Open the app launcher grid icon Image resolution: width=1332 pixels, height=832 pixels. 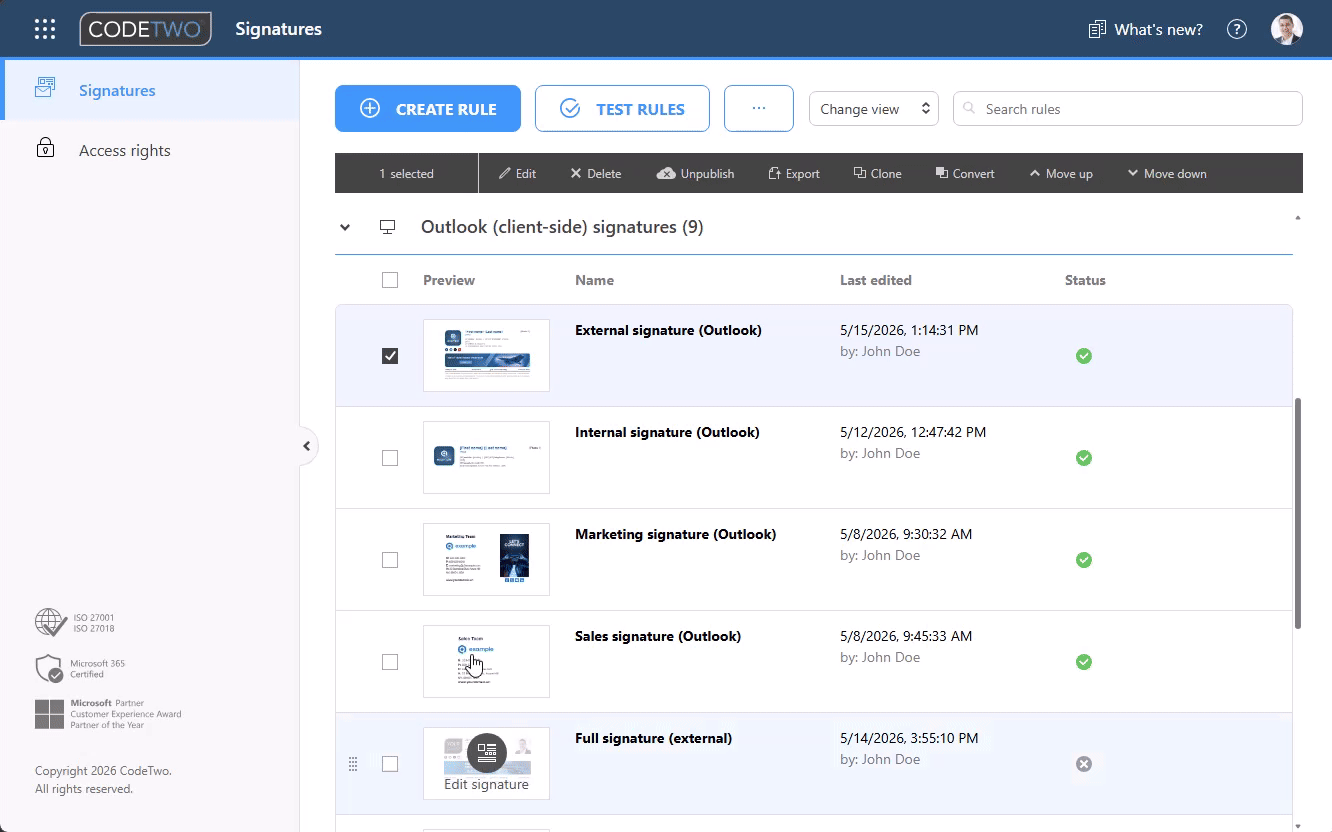click(x=45, y=29)
